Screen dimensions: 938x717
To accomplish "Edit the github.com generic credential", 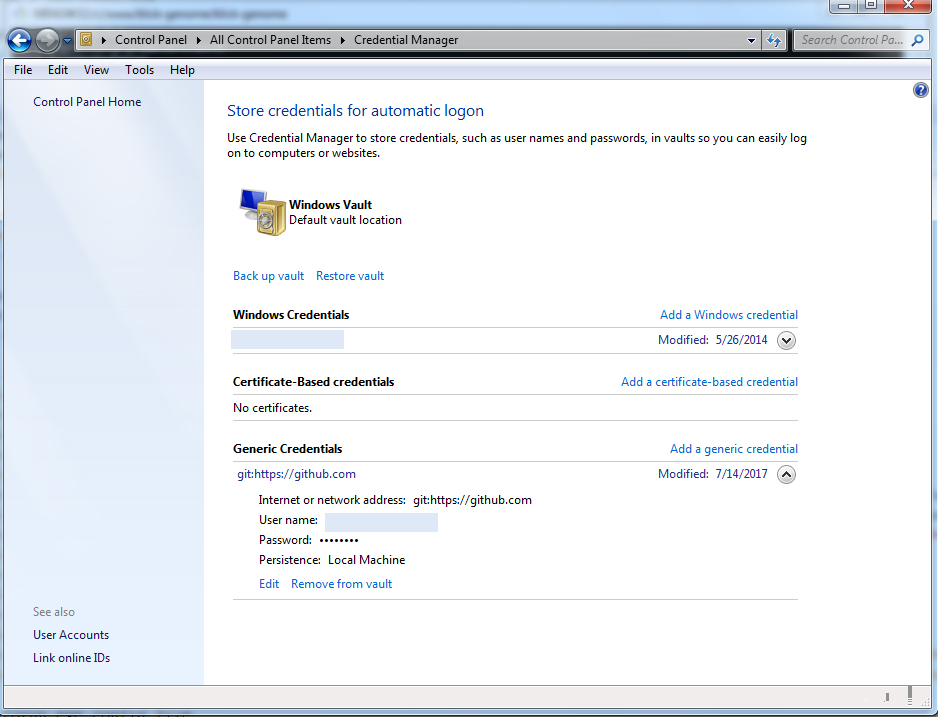I will (269, 584).
